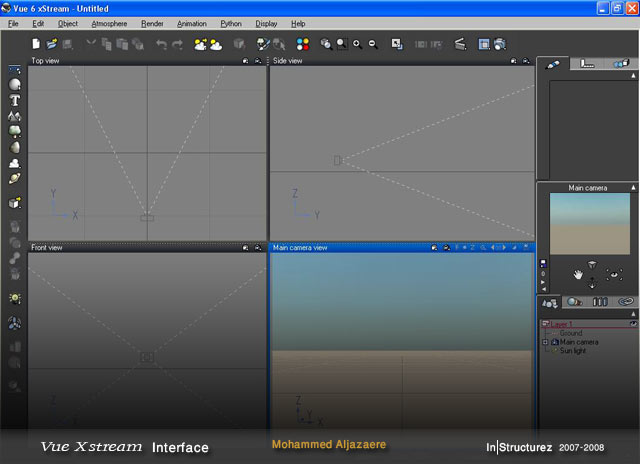Add a terrain with the mountain icon

15,116
